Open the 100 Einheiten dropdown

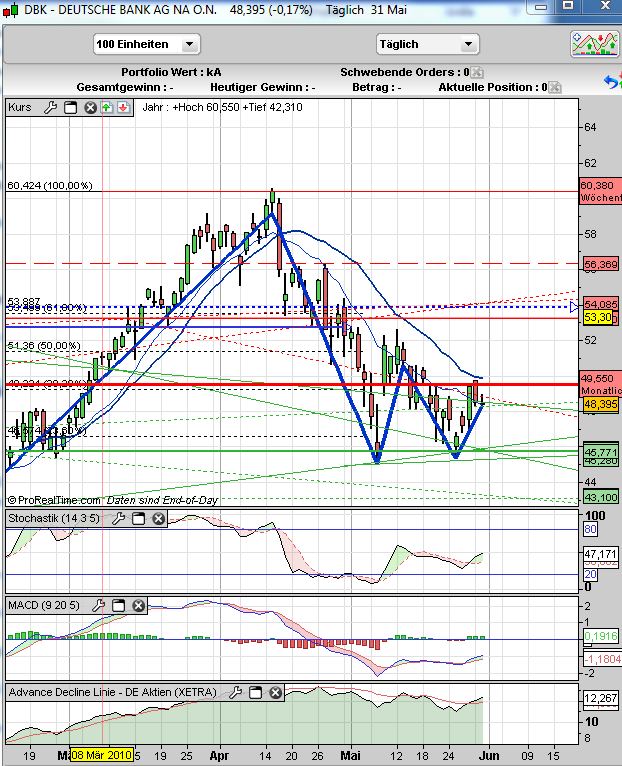coord(147,44)
